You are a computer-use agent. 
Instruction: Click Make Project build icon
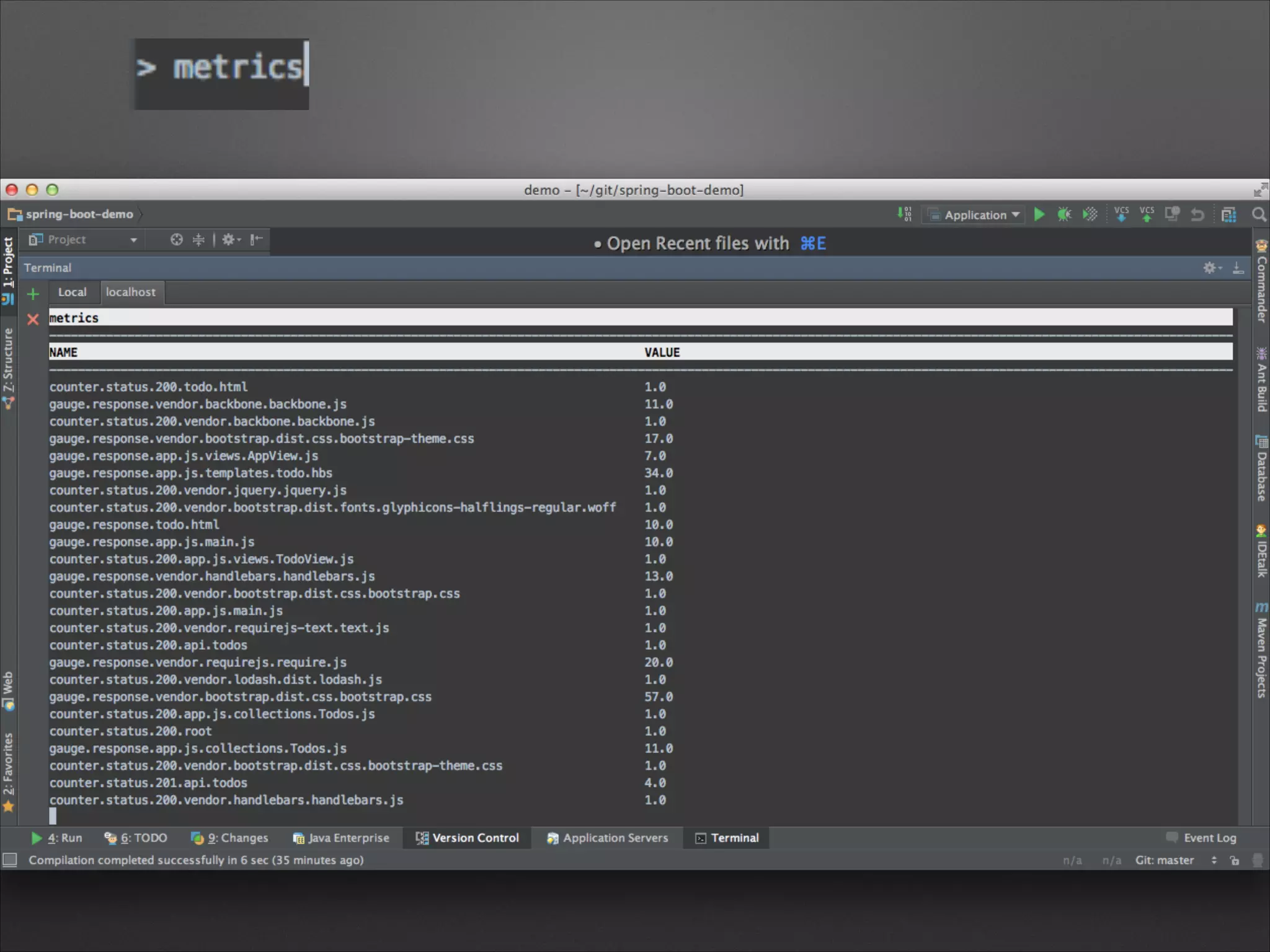(904, 214)
